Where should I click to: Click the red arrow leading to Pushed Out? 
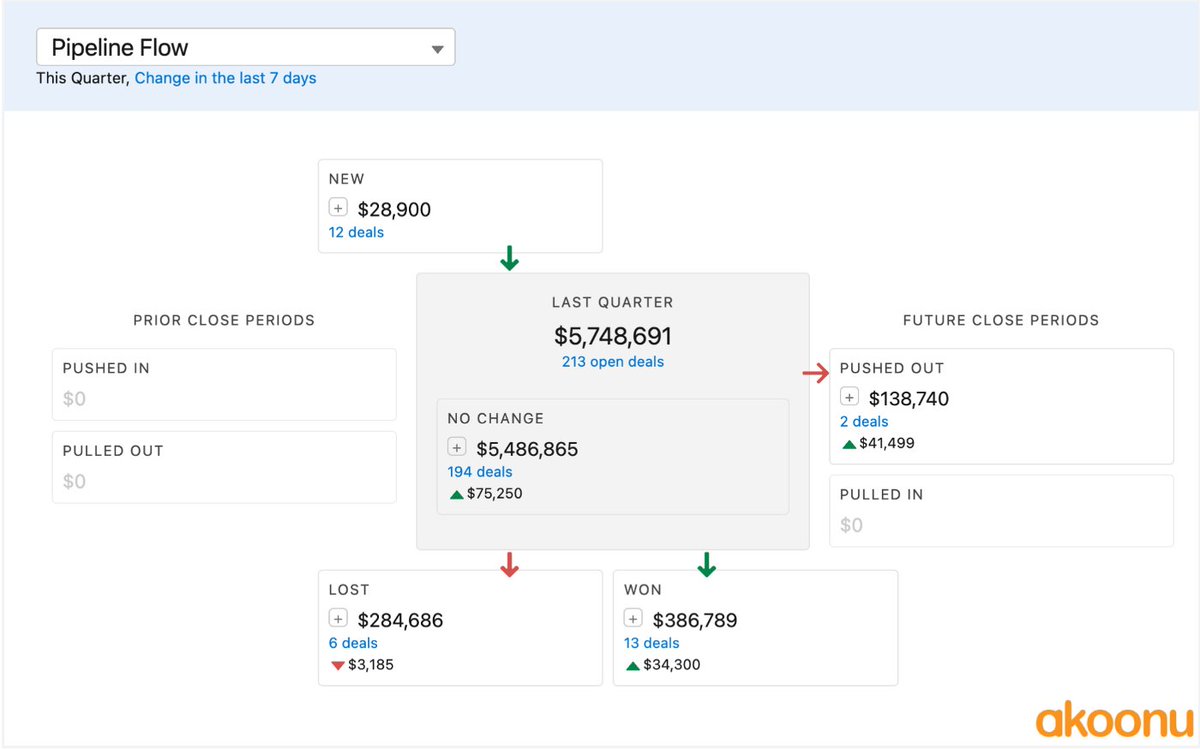click(x=817, y=373)
